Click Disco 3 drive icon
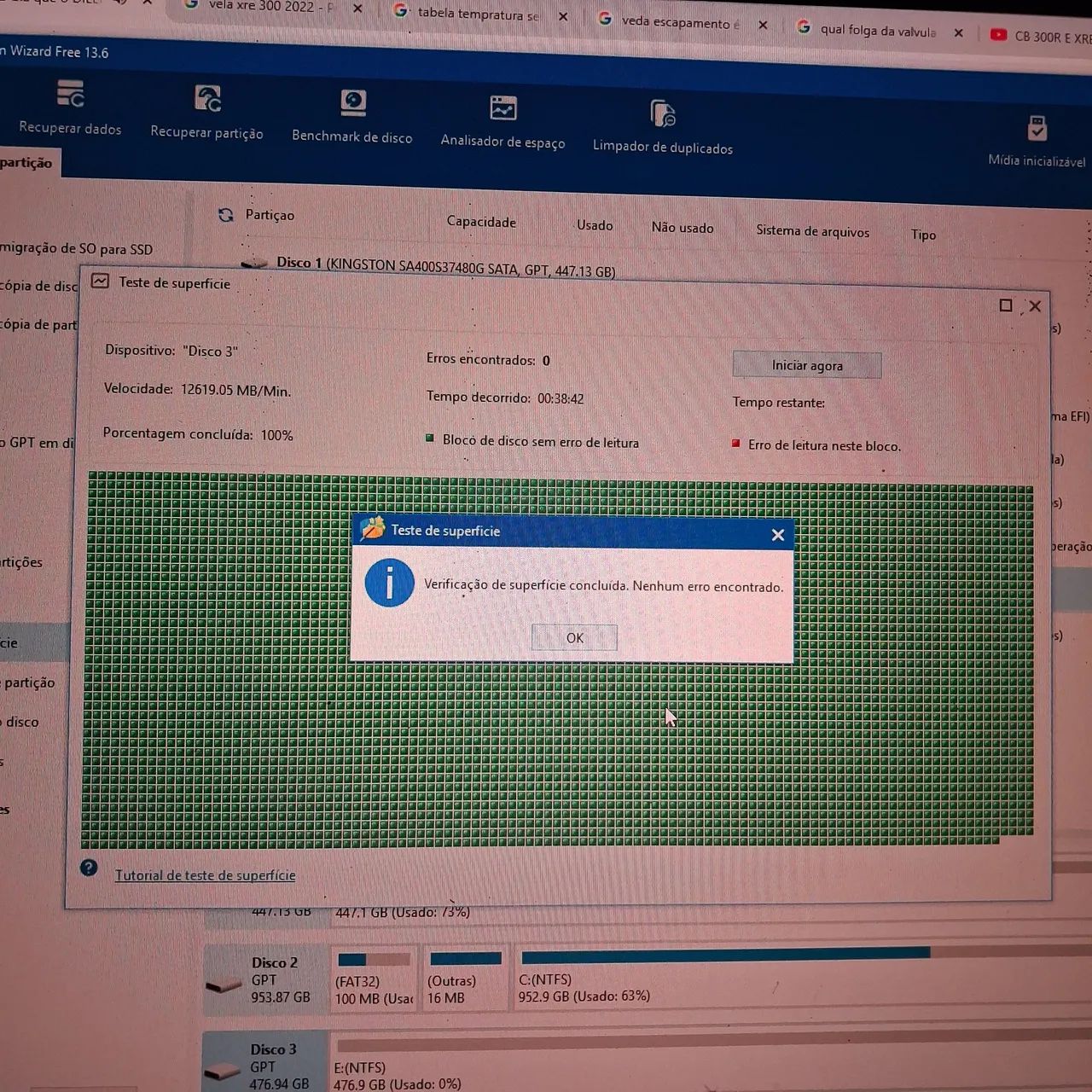 pyautogui.click(x=223, y=1072)
